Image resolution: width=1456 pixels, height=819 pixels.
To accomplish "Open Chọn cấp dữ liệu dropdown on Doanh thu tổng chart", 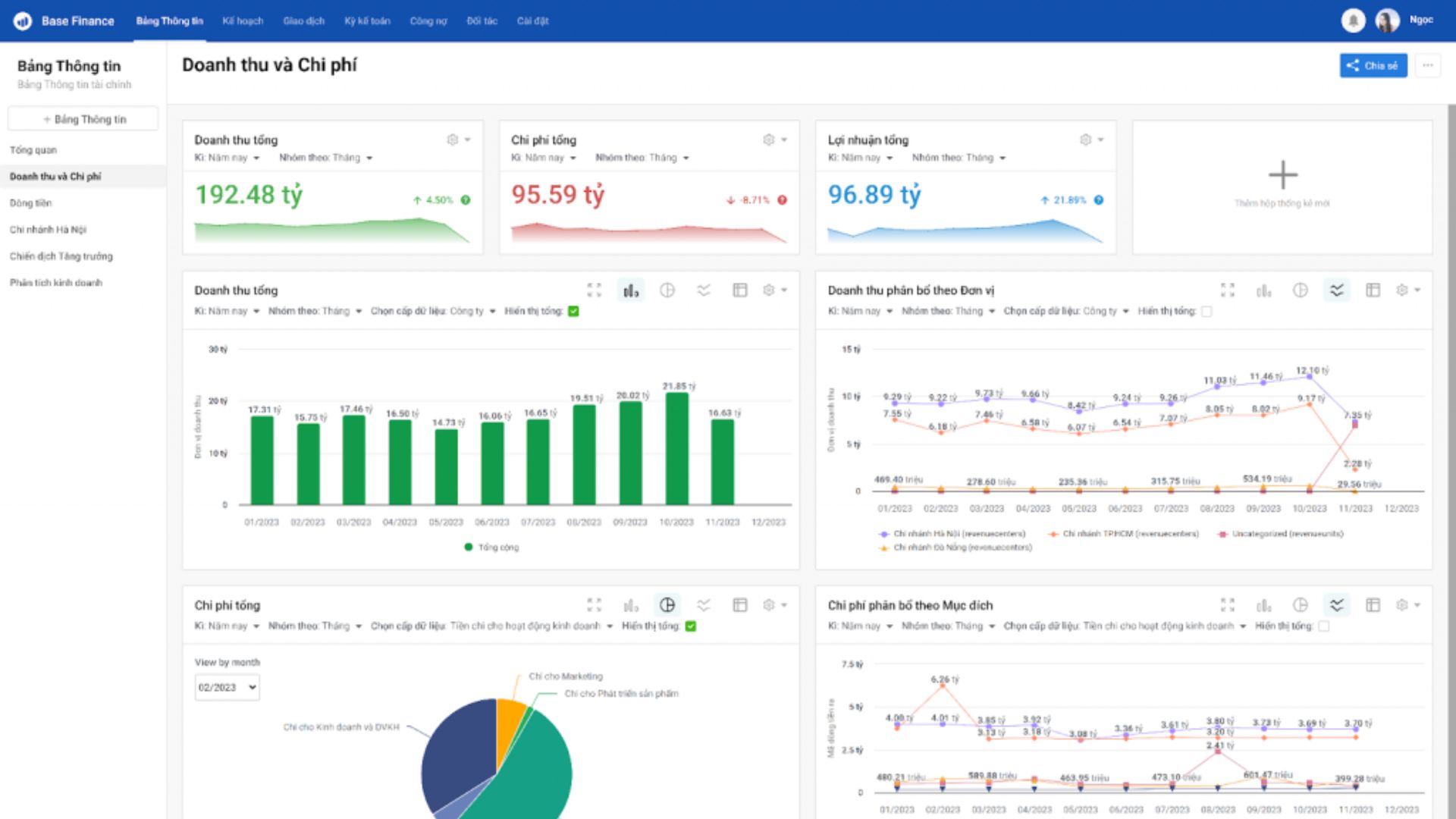I will [433, 312].
